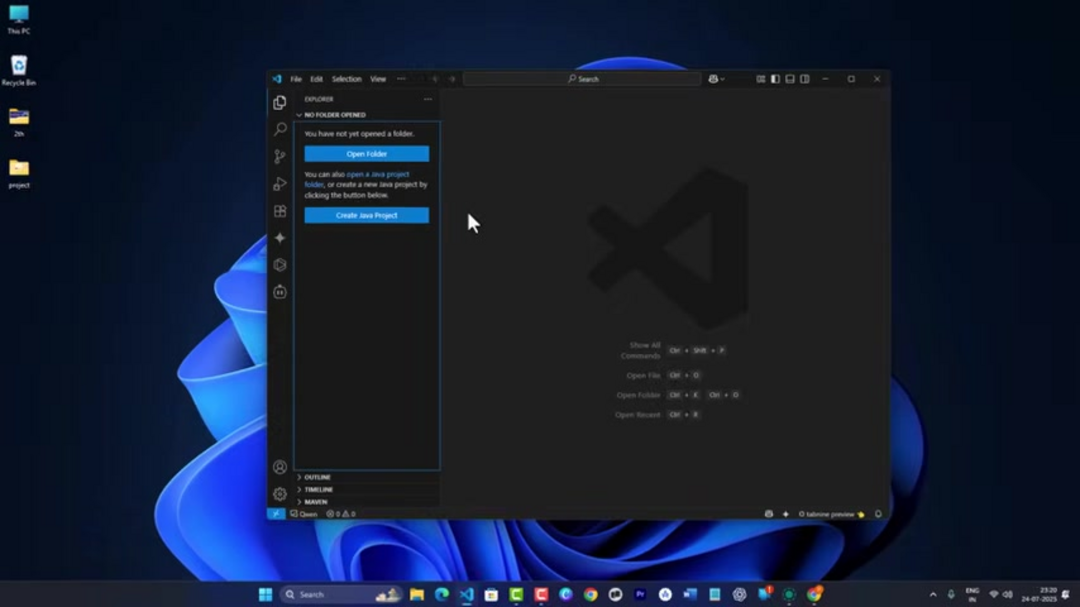Open the File menu

296,79
